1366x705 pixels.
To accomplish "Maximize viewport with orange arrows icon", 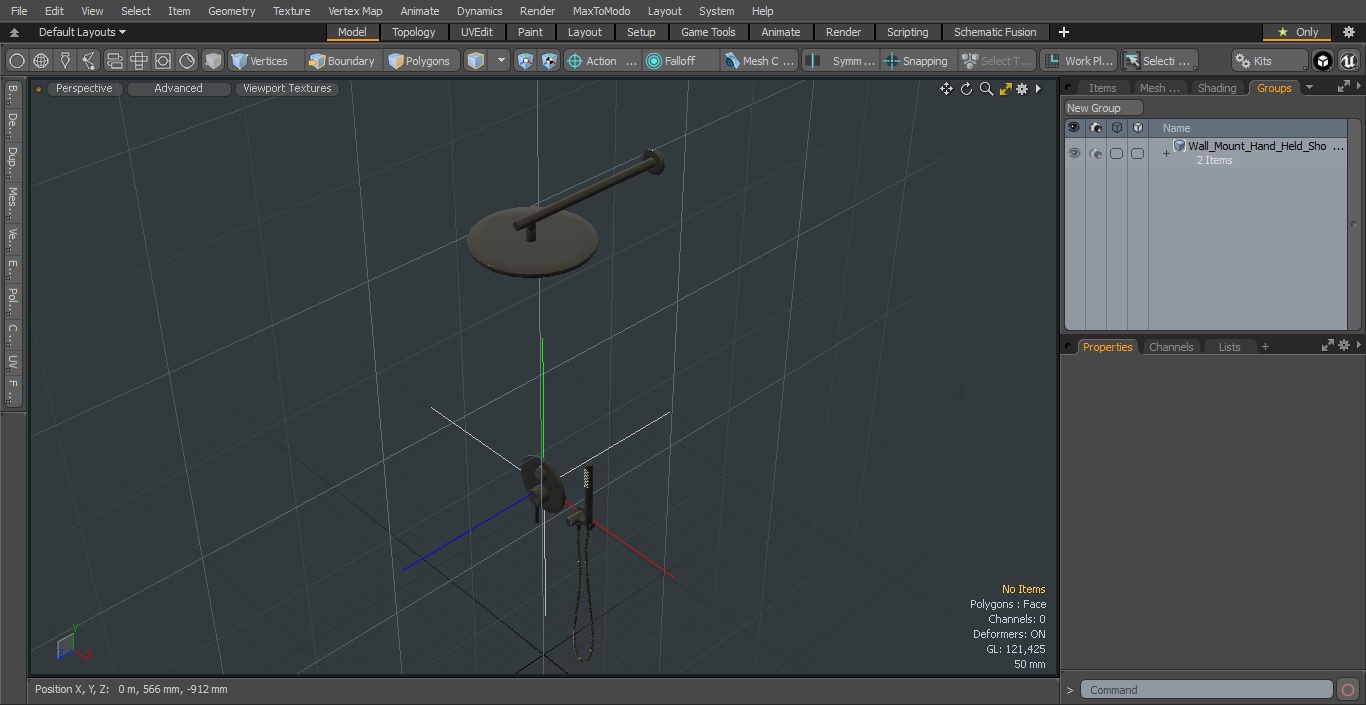I will 1006,89.
